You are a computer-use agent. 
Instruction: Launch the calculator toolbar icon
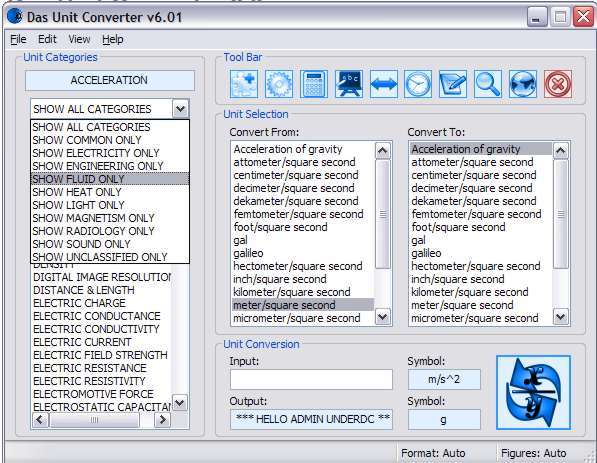point(314,84)
